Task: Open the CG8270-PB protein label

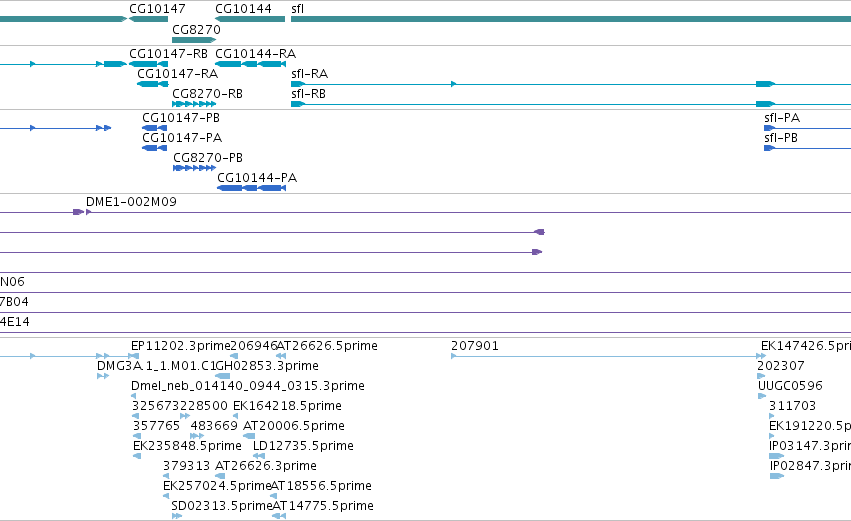Action: pyautogui.click(x=208, y=158)
